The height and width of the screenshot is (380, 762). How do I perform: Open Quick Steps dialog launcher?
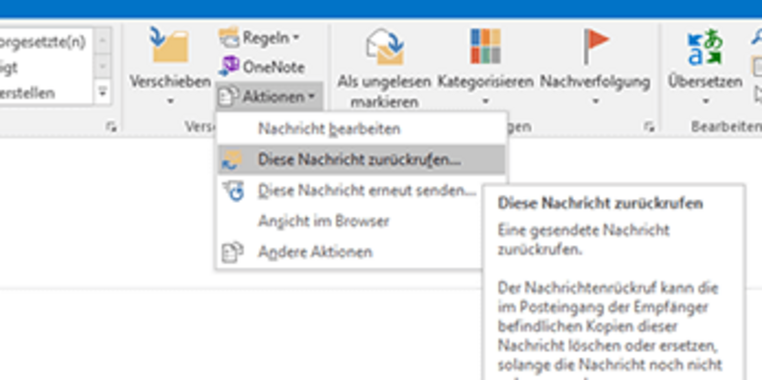tap(112, 127)
